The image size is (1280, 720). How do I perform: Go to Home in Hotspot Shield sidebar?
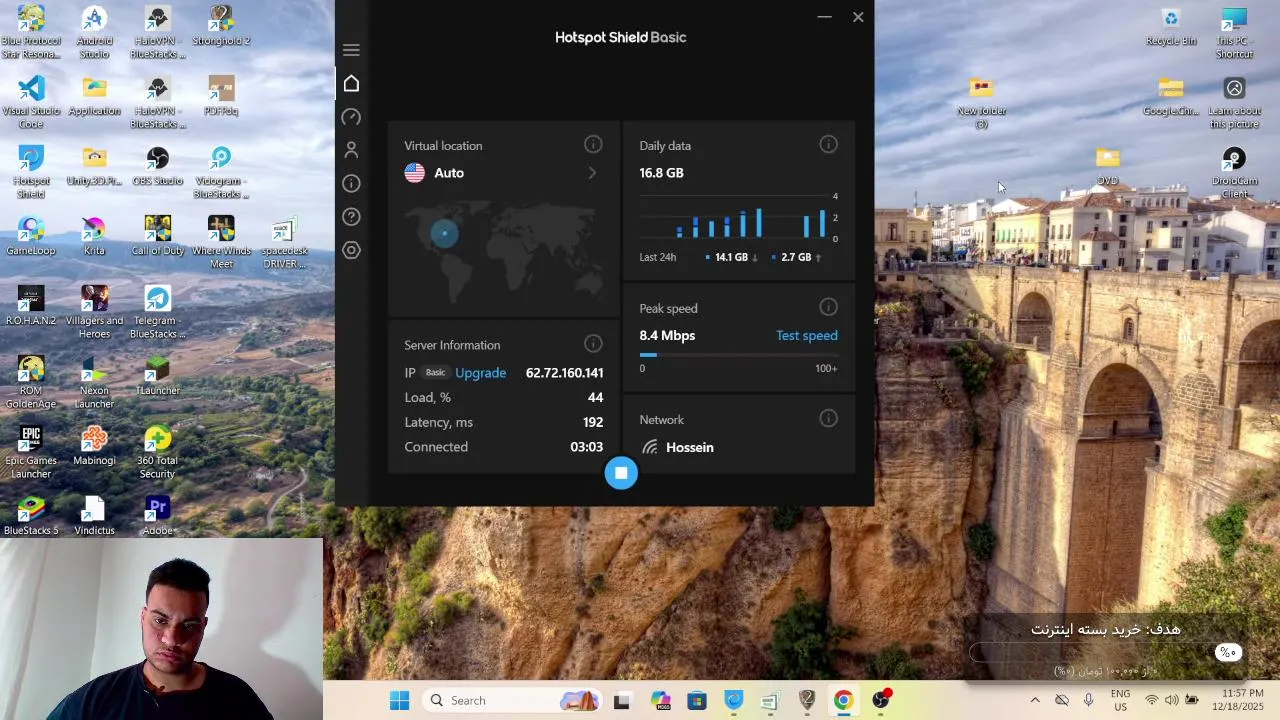351,84
